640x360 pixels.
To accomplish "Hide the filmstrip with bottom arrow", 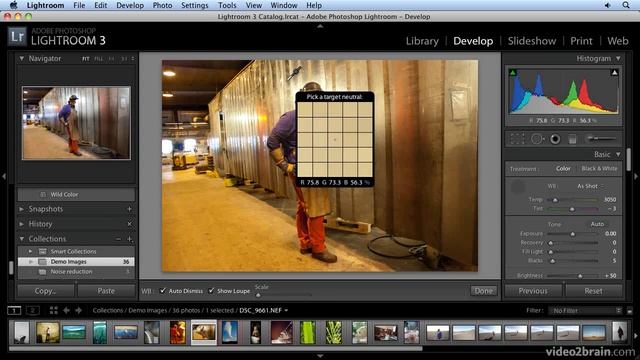I will [320, 356].
